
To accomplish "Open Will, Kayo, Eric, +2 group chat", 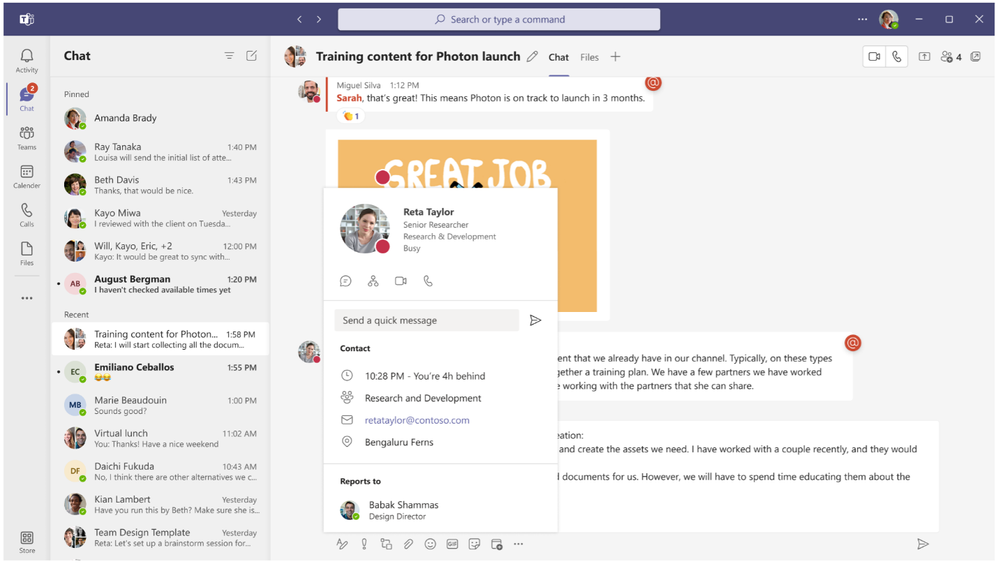I will click(x=160, y=251).
